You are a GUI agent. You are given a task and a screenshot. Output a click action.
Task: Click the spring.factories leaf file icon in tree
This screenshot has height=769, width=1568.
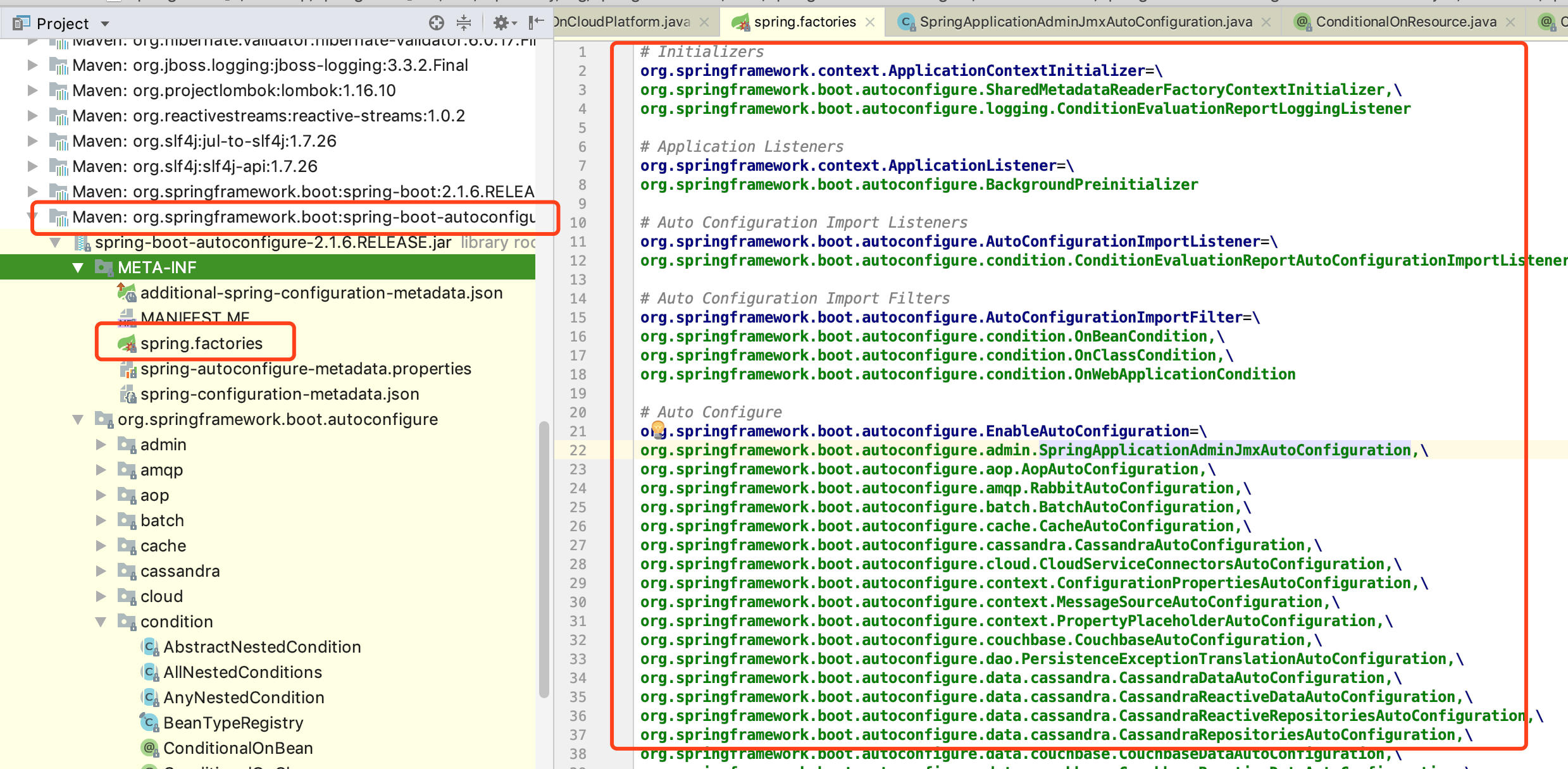pyautogui.click(x=127, y=343)
